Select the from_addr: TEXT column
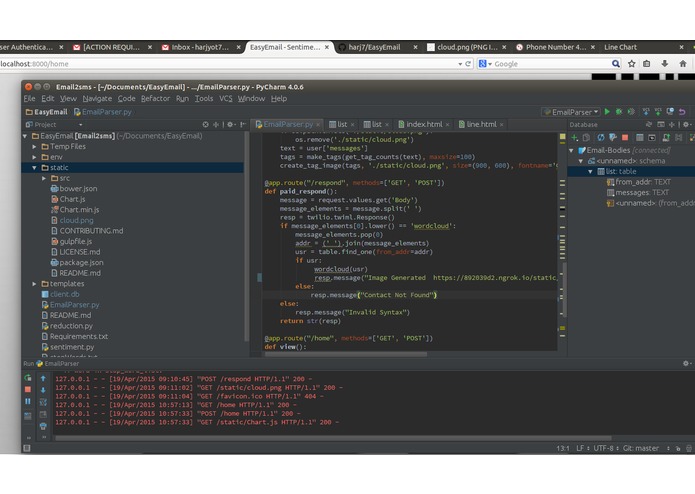This screenshot has height=494, width=695. [638, 182]
